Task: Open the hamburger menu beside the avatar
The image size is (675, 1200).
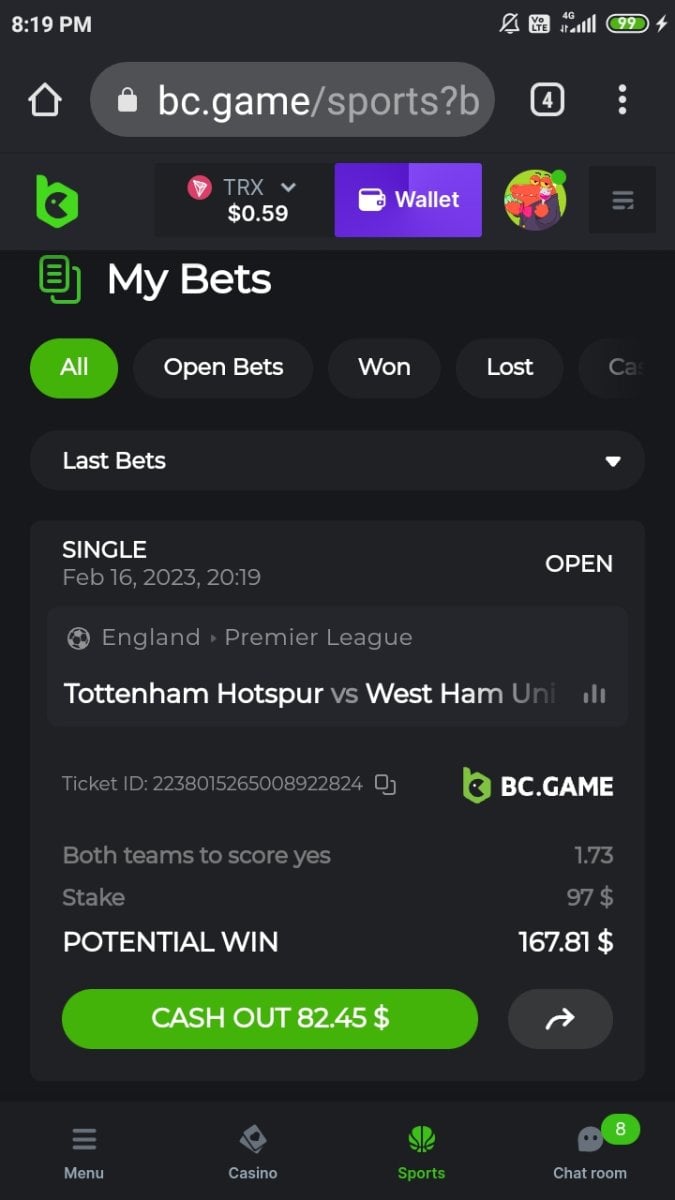Action: click(x=622, y=200)
